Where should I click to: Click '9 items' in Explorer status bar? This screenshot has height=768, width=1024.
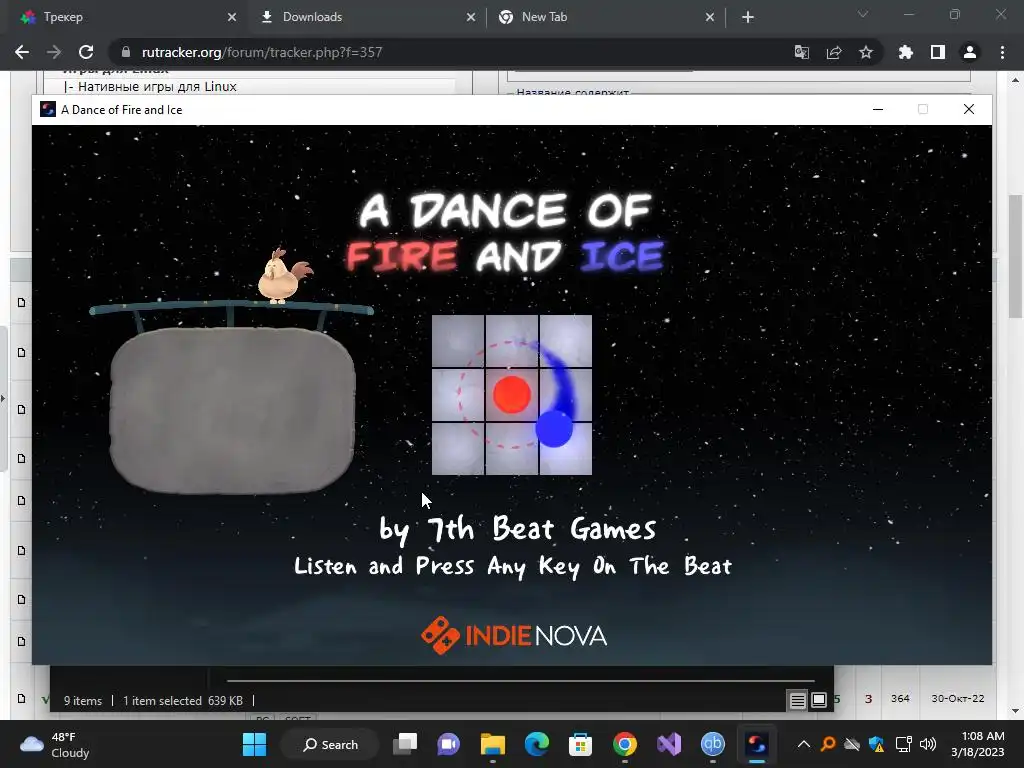83,701
